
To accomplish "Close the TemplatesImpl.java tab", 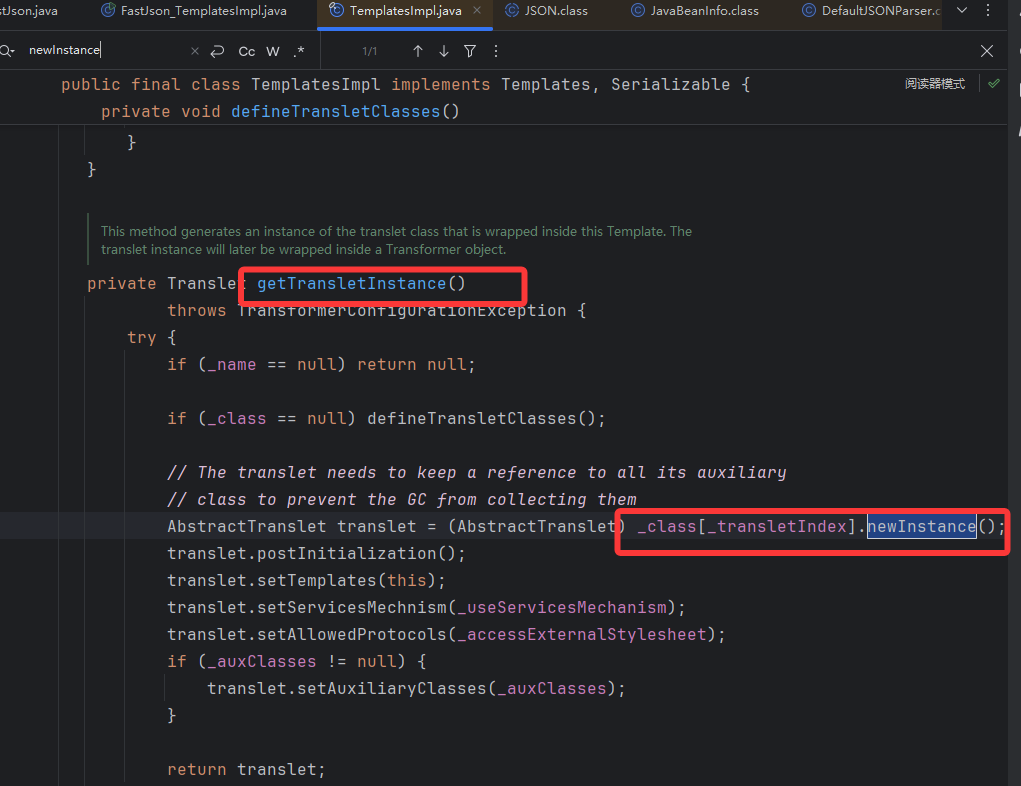I will click(478, 11).
